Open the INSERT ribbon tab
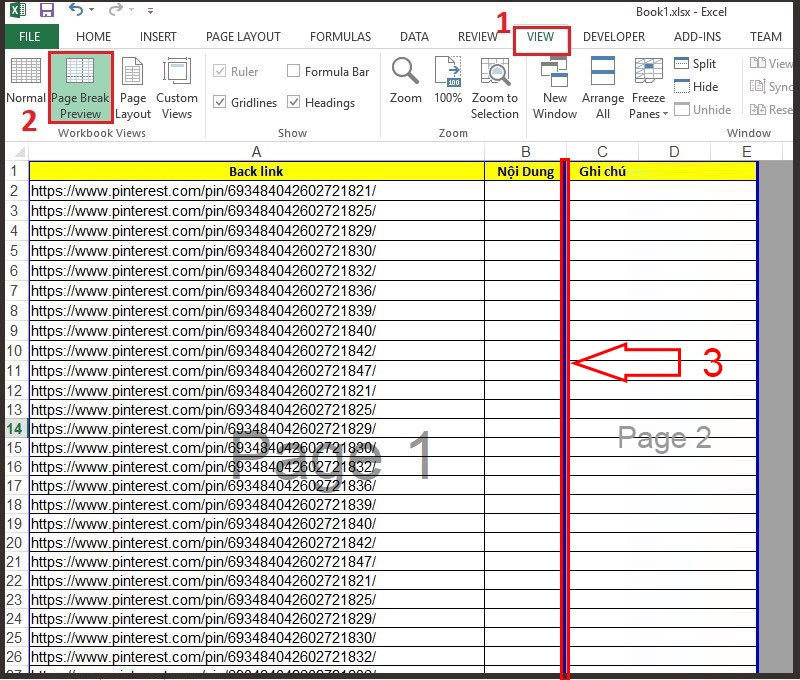The height and width of the screenshot is (680, 800). 158,37
